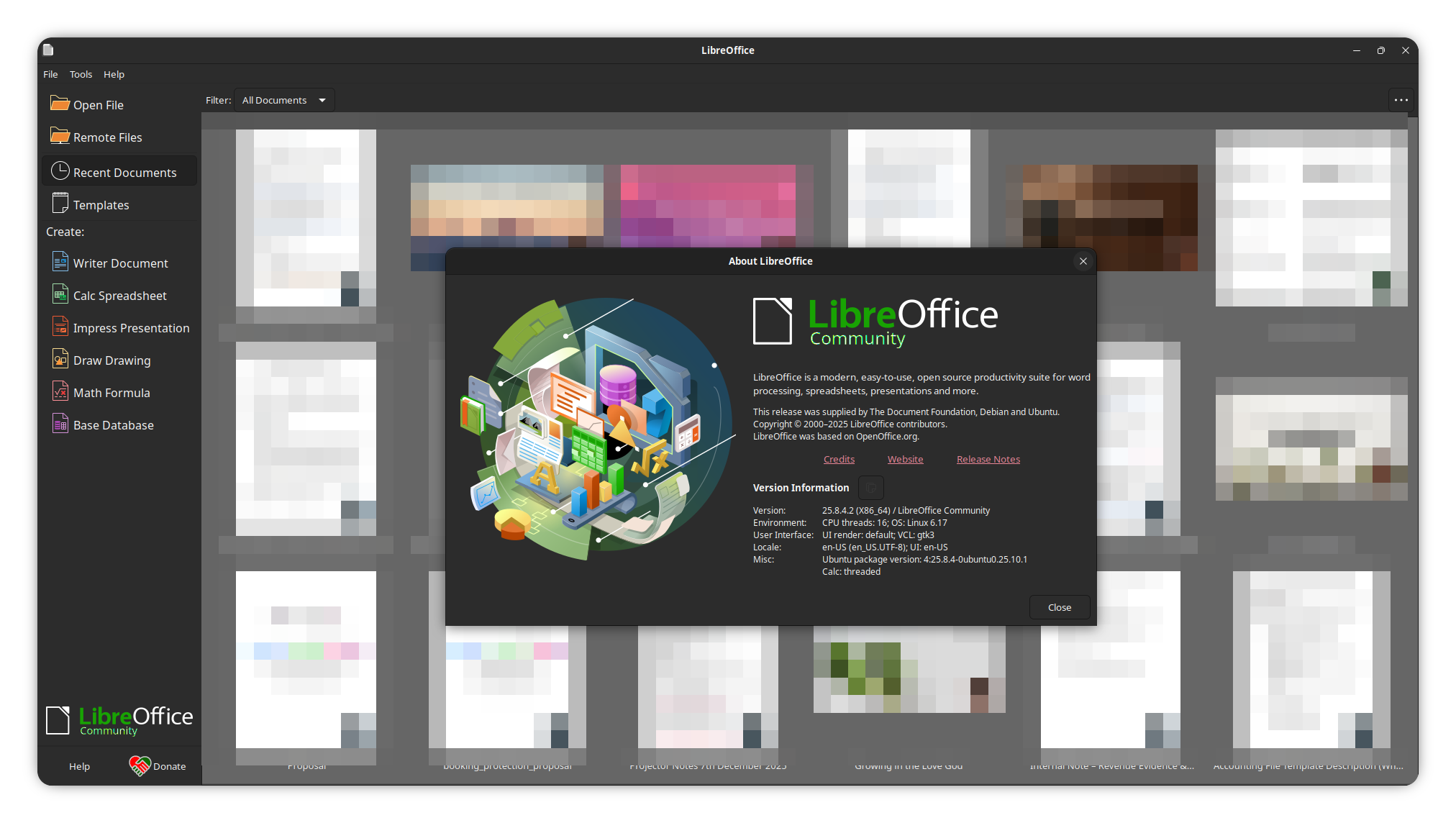Open a Base Database
Screen dimensions: 1456x823
point(113,424)
